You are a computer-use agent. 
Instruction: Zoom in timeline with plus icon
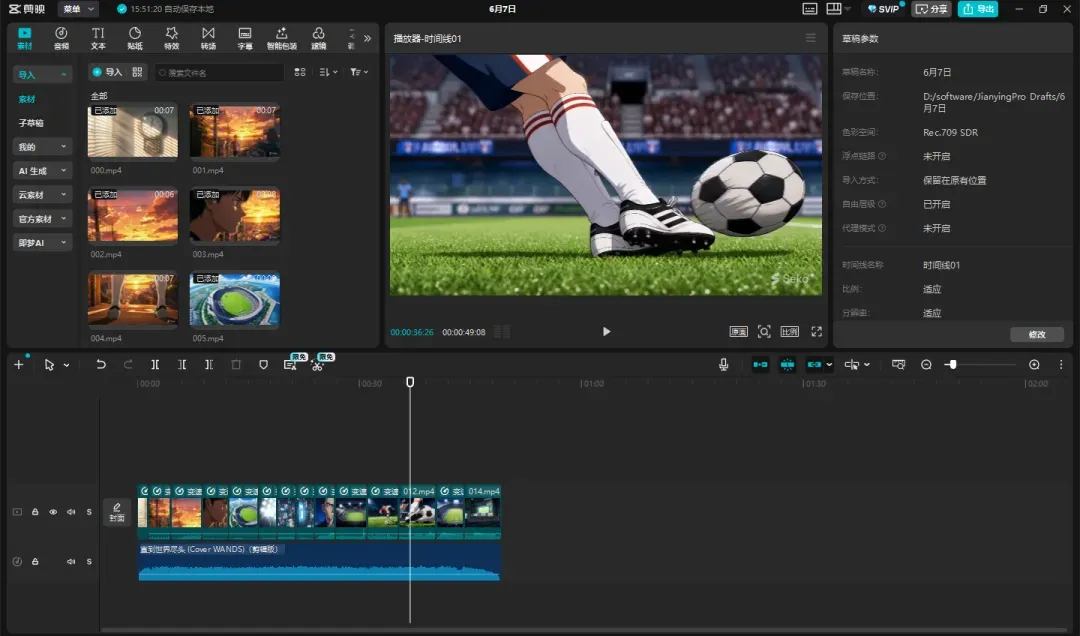[1034, 365]
